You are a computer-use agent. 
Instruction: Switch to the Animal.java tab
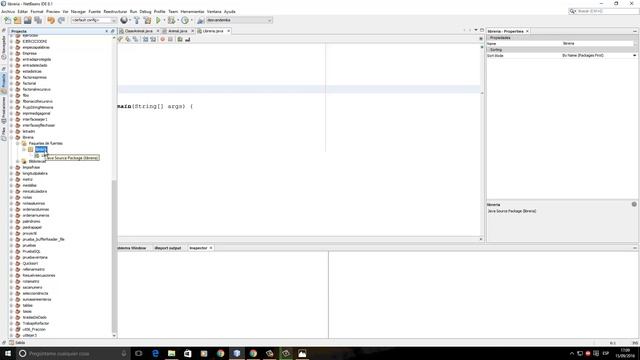[x=178, y=31]
